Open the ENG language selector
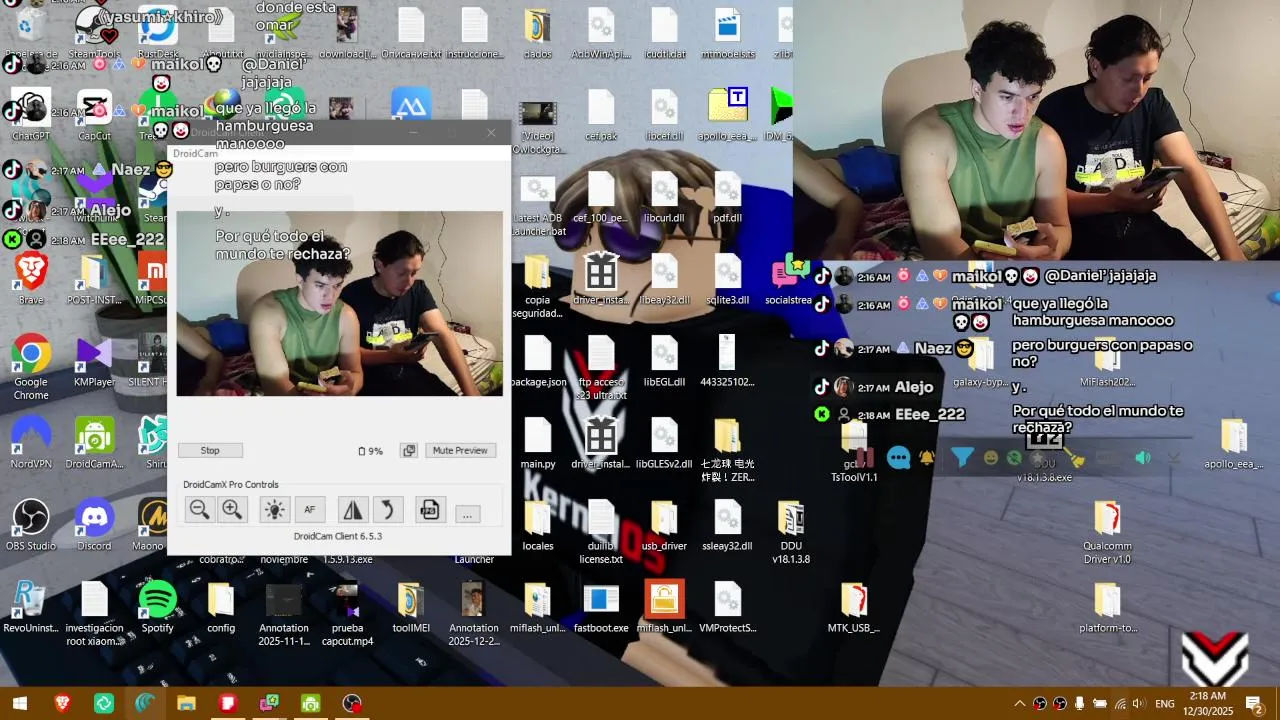 [1165, 703]
